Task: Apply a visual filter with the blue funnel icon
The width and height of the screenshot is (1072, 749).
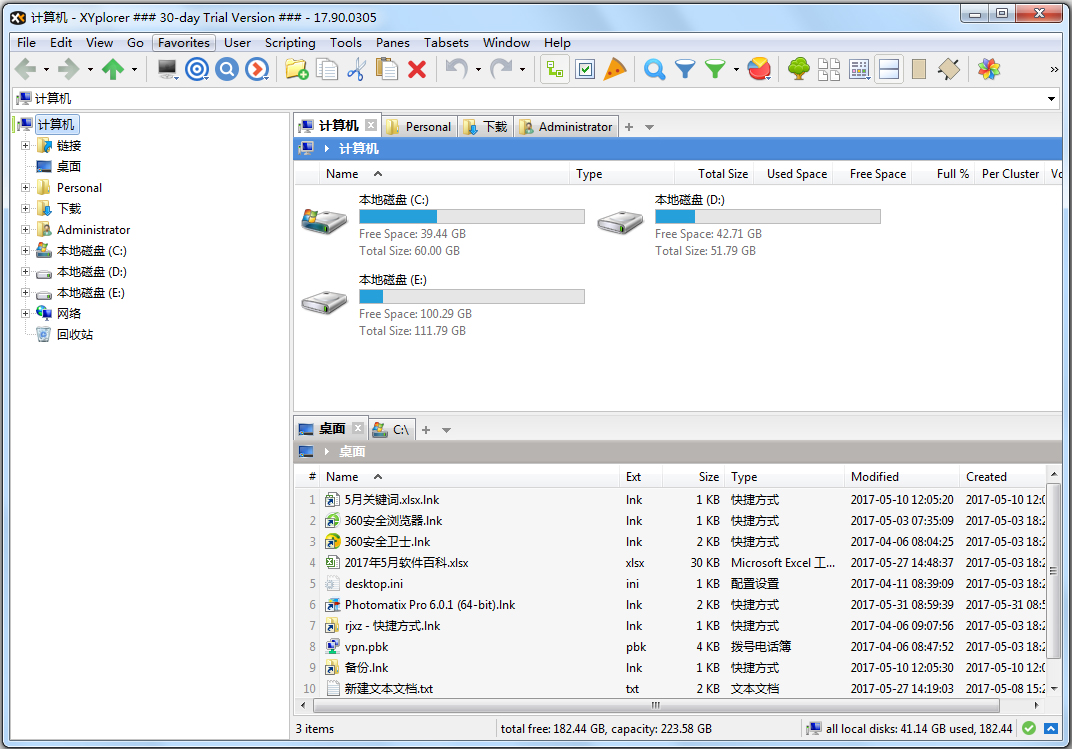Action: click(x=685, y=69)
